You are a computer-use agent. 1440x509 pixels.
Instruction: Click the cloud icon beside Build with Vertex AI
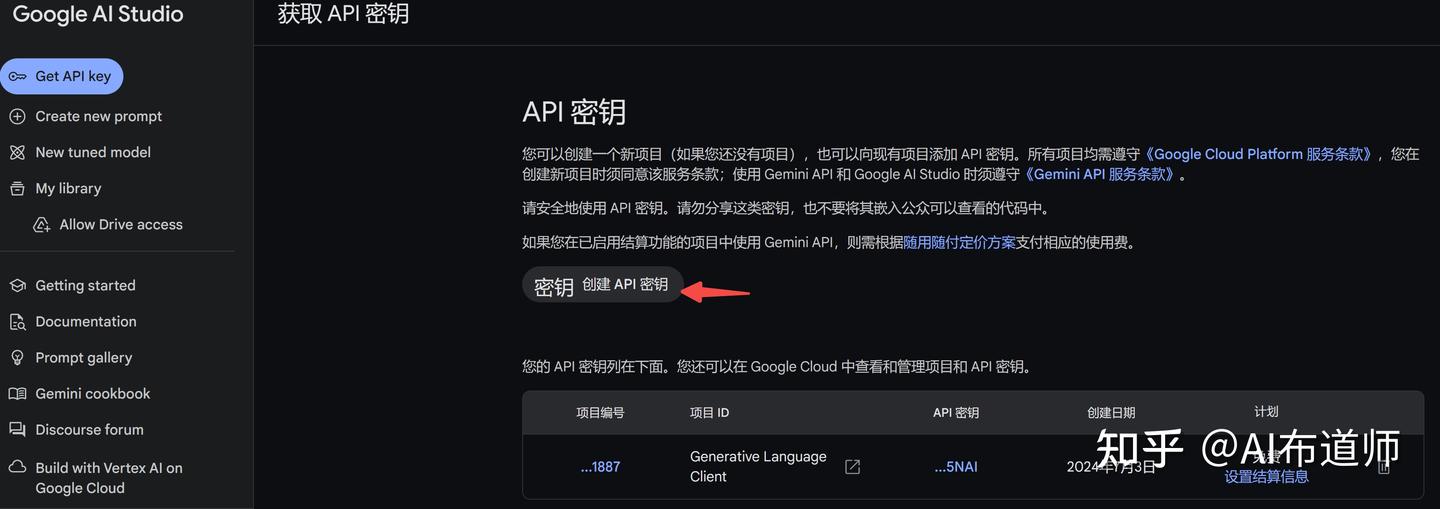(17, 467)
